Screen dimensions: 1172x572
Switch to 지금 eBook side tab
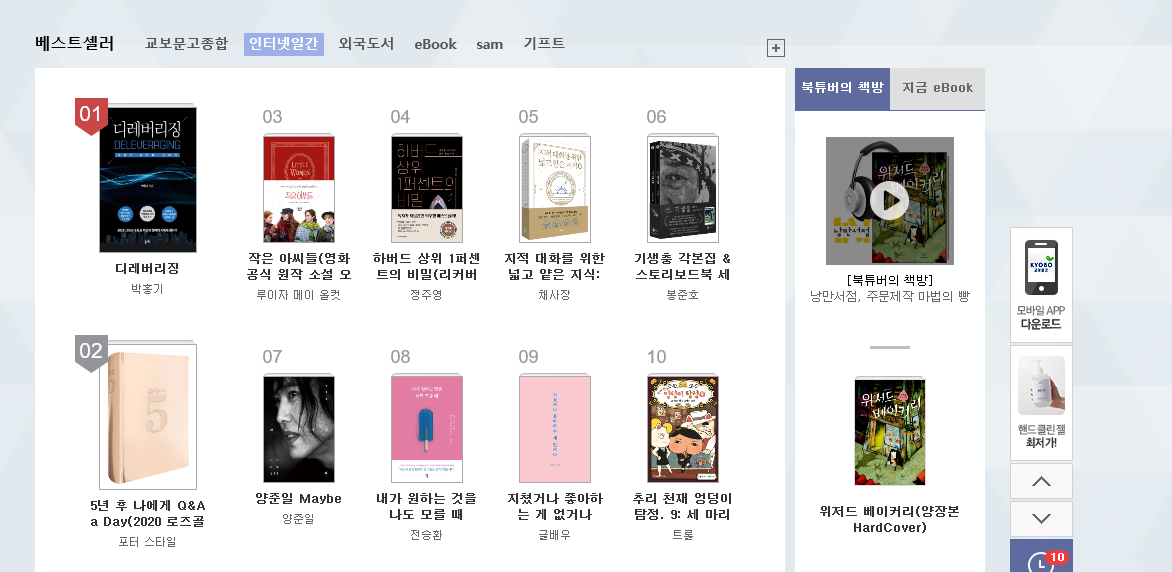(x=937, y=88)
